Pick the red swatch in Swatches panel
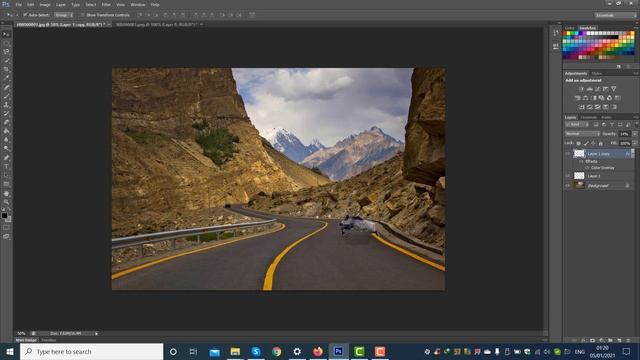 pyautogui.click(x=565, y=34)
